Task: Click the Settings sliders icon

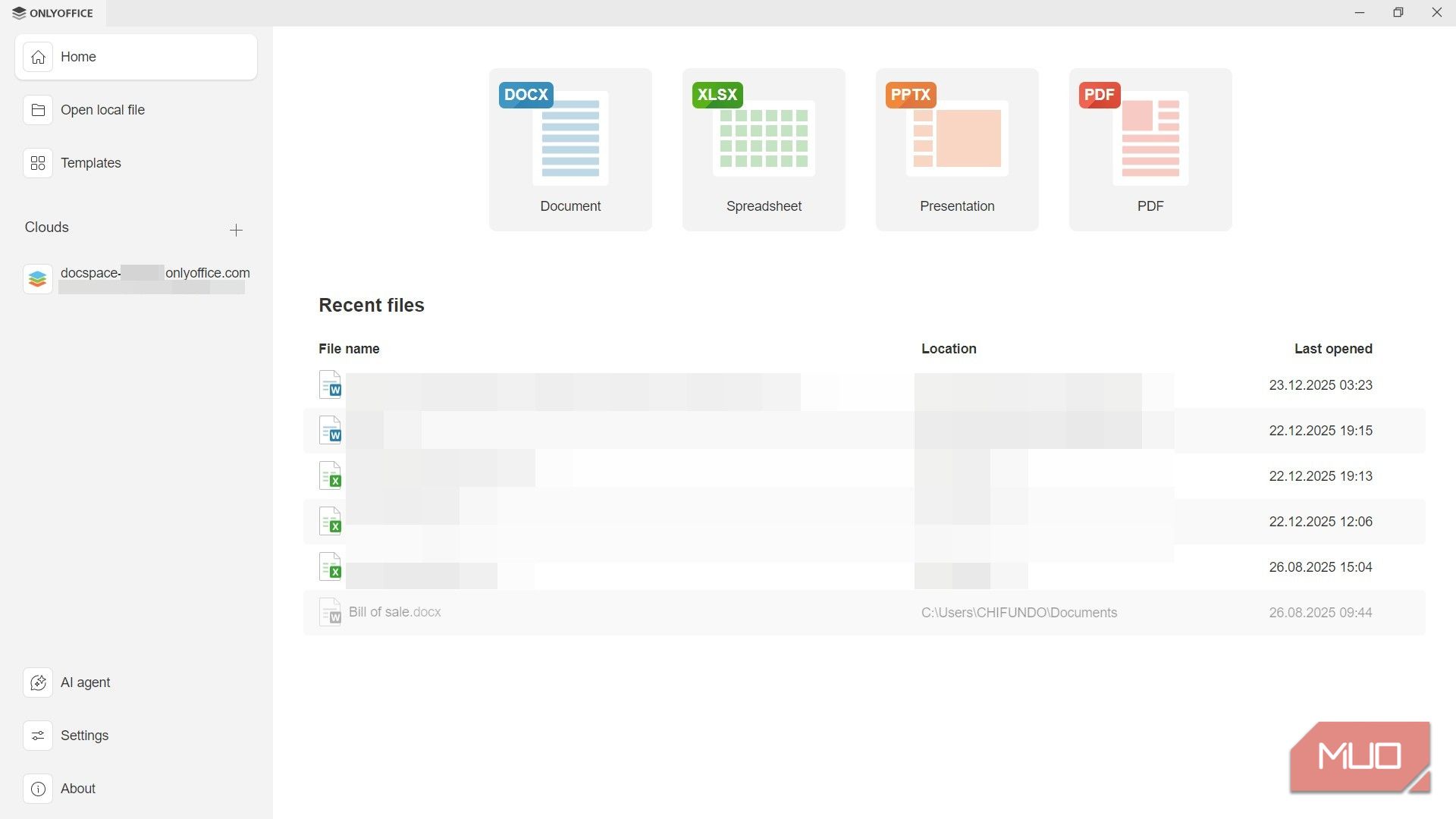Action: pos(38,736)
